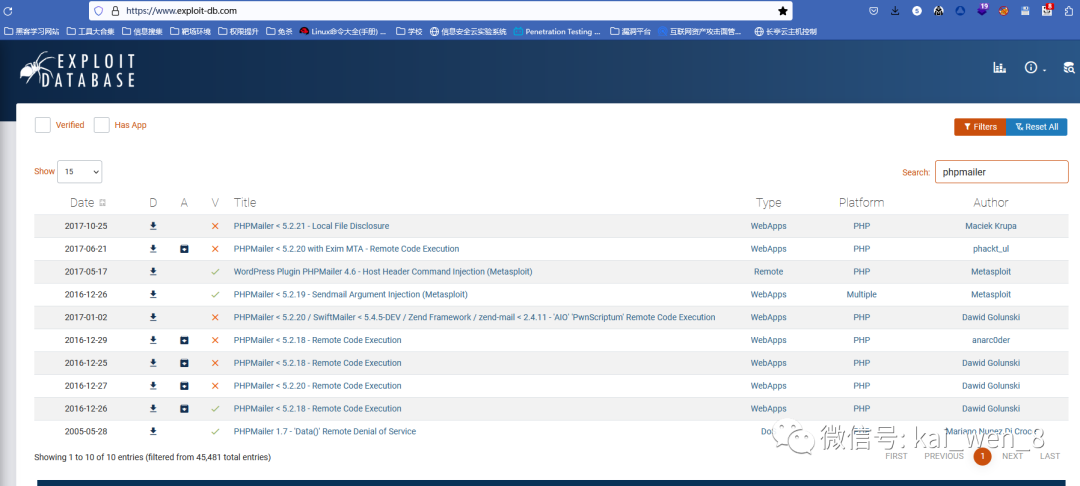Click the Type column header
This screenshot has width=1080, height=486.
[x=769, y=202]
